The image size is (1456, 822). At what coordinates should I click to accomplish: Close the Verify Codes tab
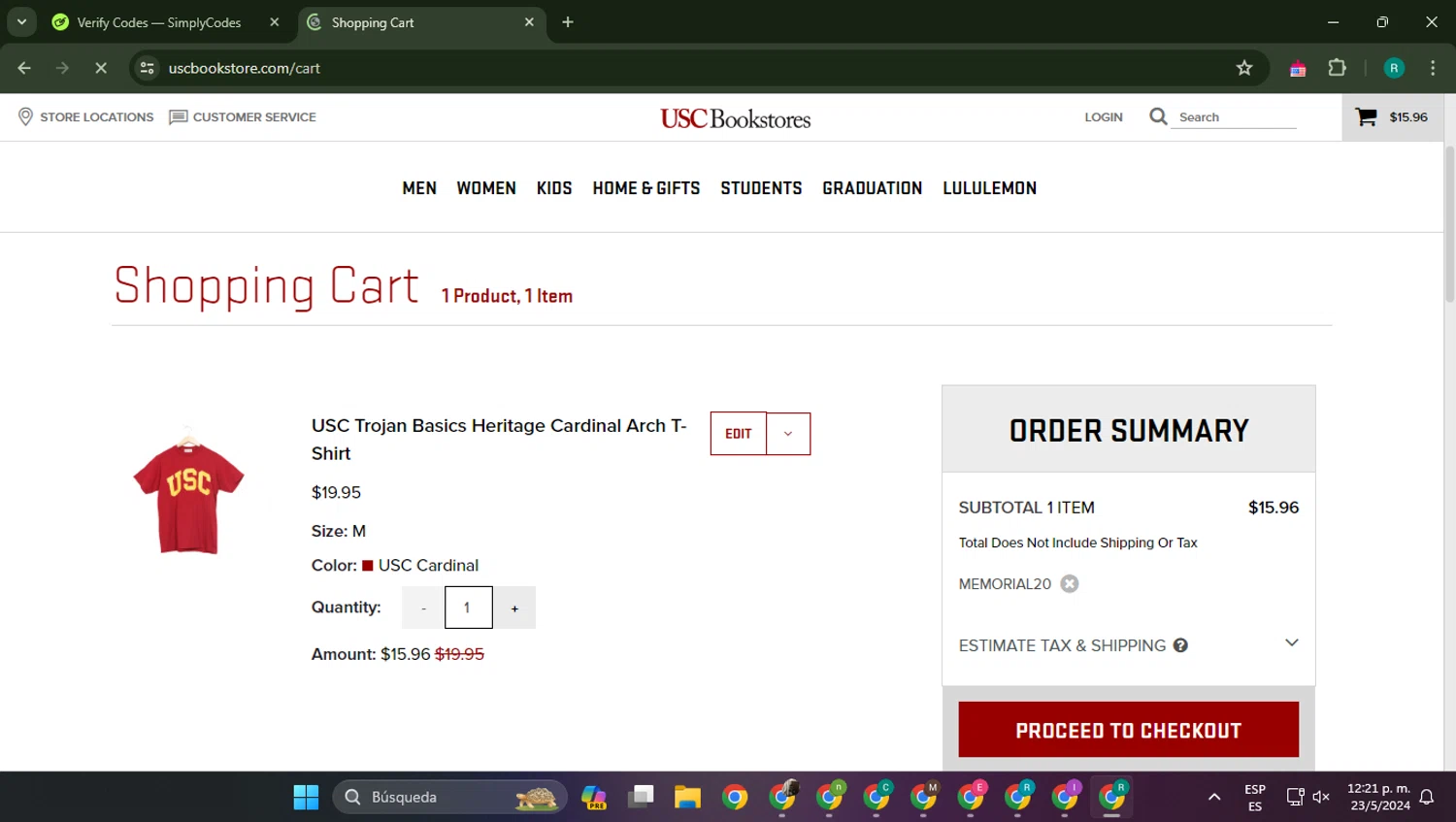pyautogui.click(x=275, y=22)
